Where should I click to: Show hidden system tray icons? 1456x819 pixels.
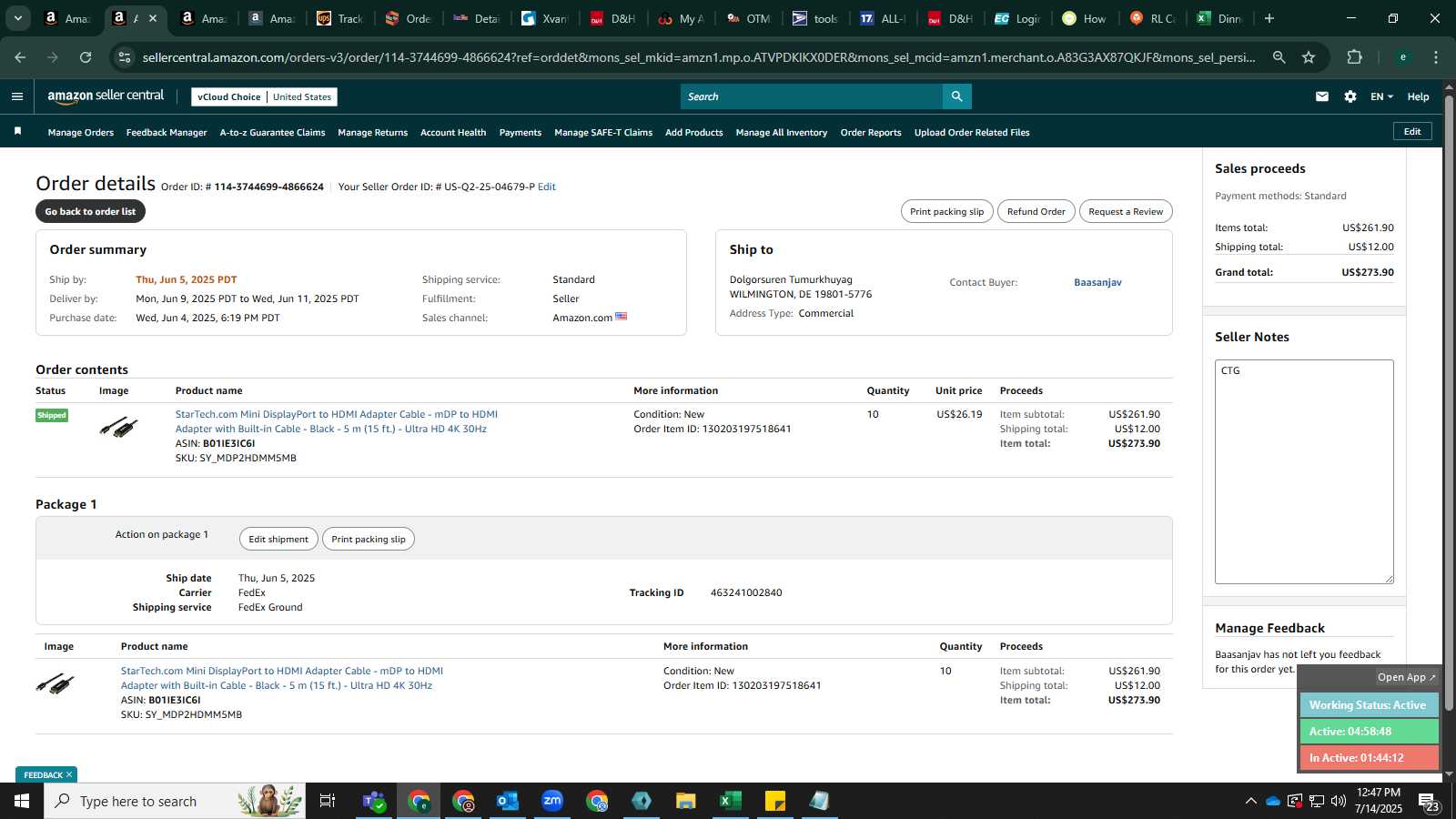pos(1250,801)
